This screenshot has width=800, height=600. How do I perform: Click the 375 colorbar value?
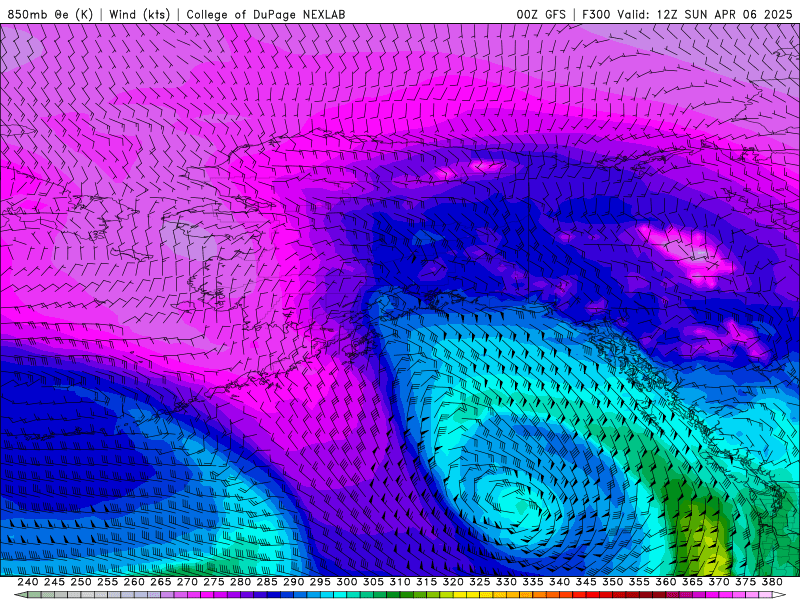tap(745, 582)
